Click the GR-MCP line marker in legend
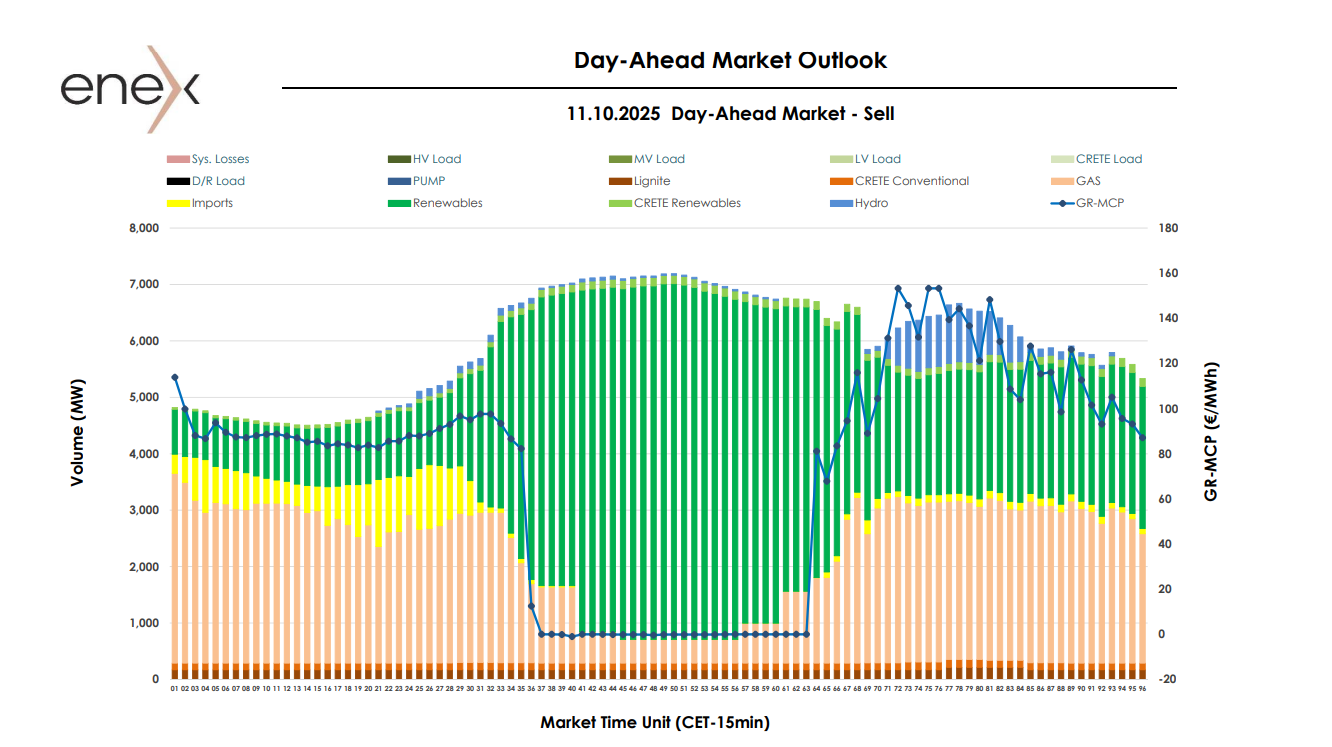 1062,203
